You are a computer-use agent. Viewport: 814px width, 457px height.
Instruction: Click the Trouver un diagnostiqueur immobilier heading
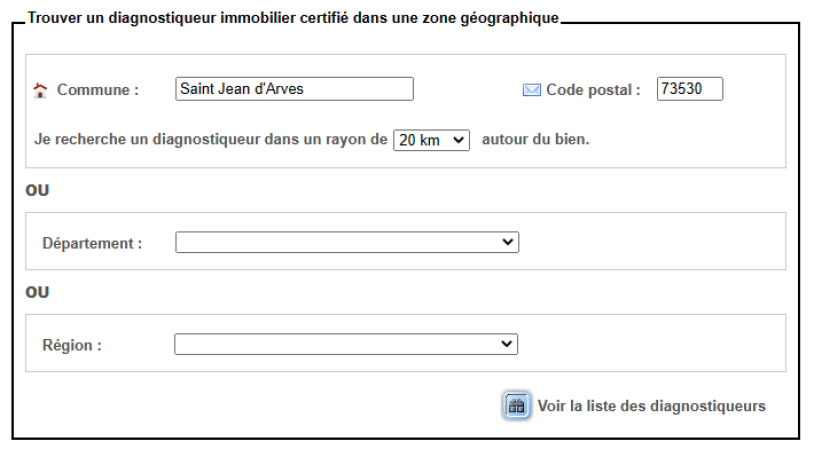293,18
